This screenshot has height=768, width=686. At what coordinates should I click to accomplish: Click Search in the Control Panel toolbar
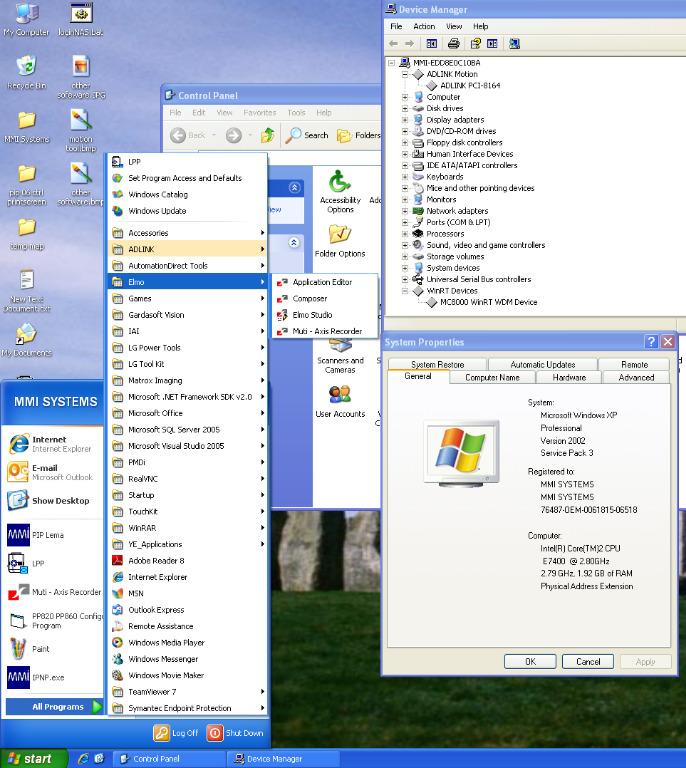[x=307, y=135]
